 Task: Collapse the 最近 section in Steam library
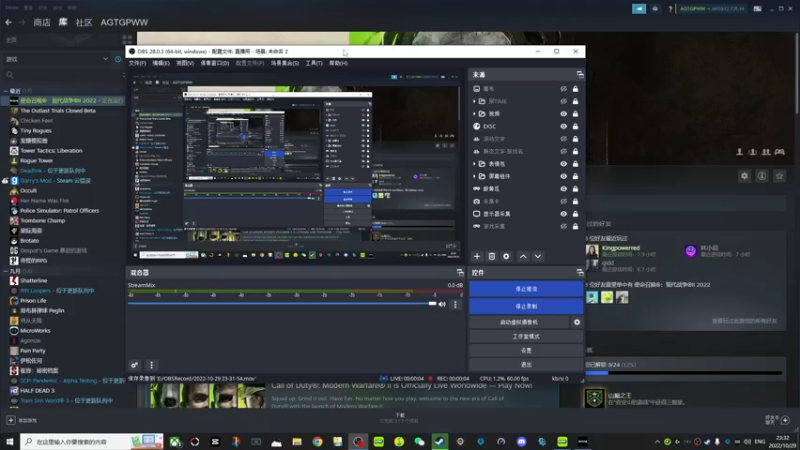[x=6, y=91]
